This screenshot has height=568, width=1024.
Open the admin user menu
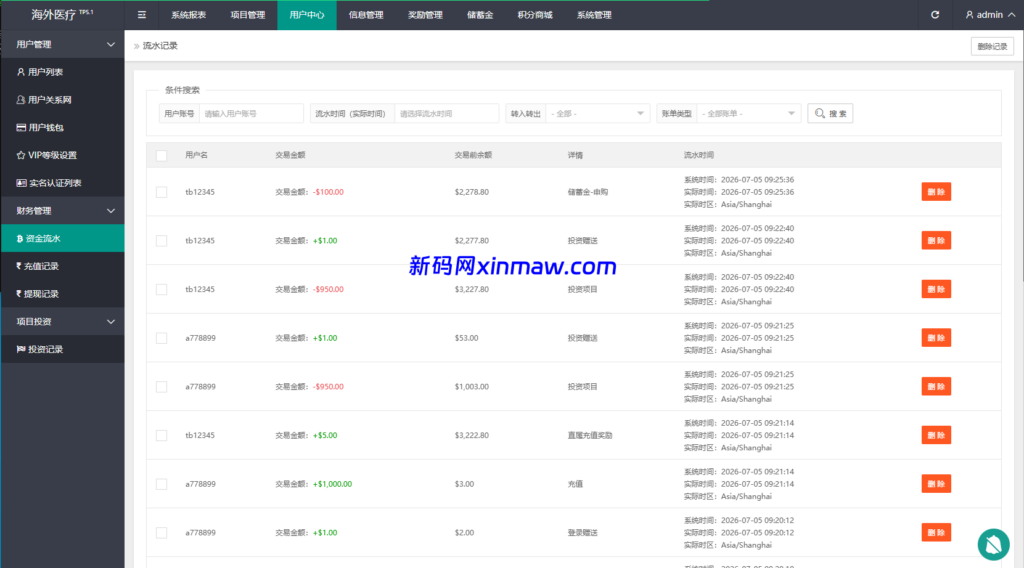(990, 14)
